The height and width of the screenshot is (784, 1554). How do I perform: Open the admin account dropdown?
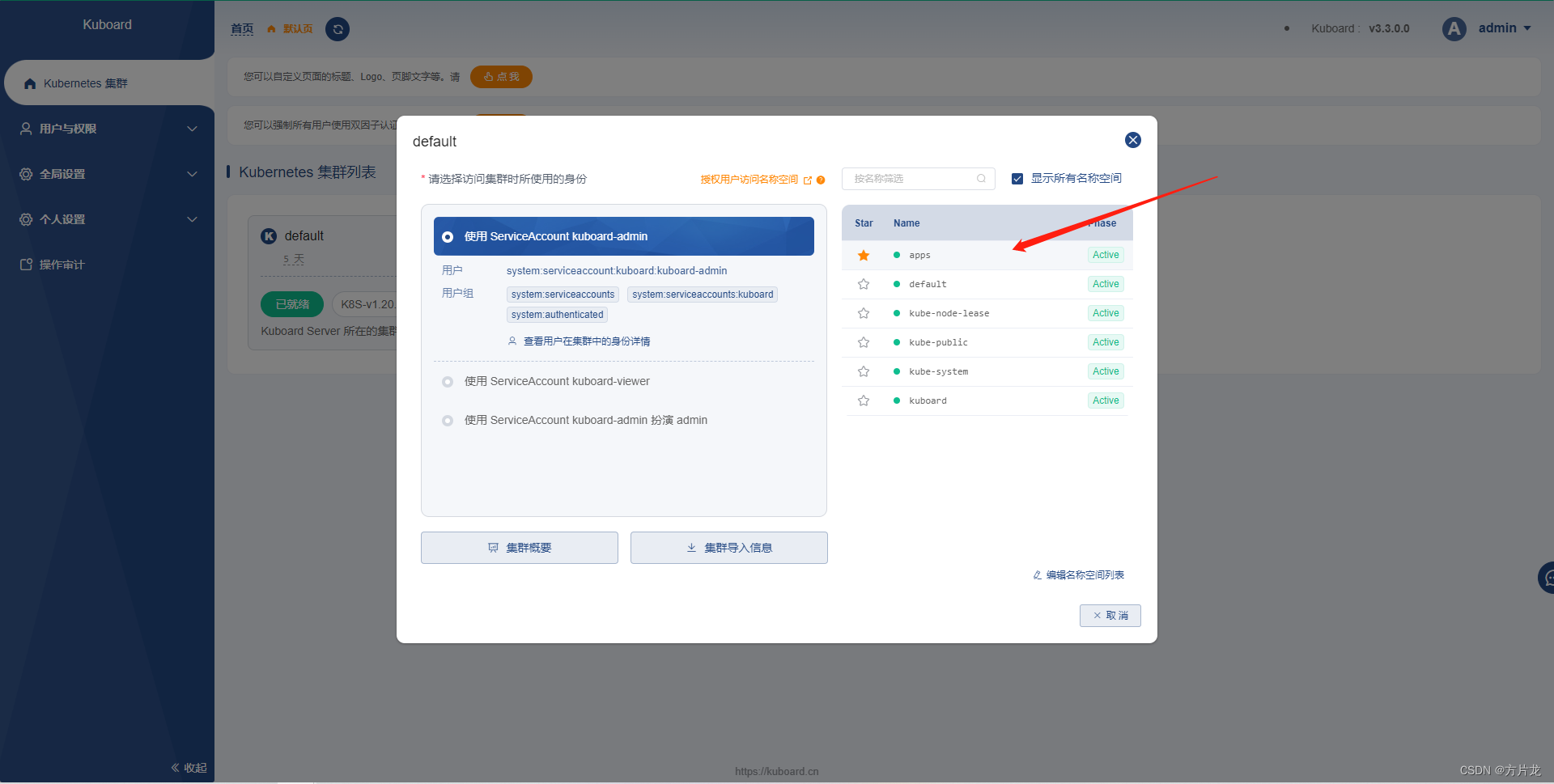(x=1499, y=28)
